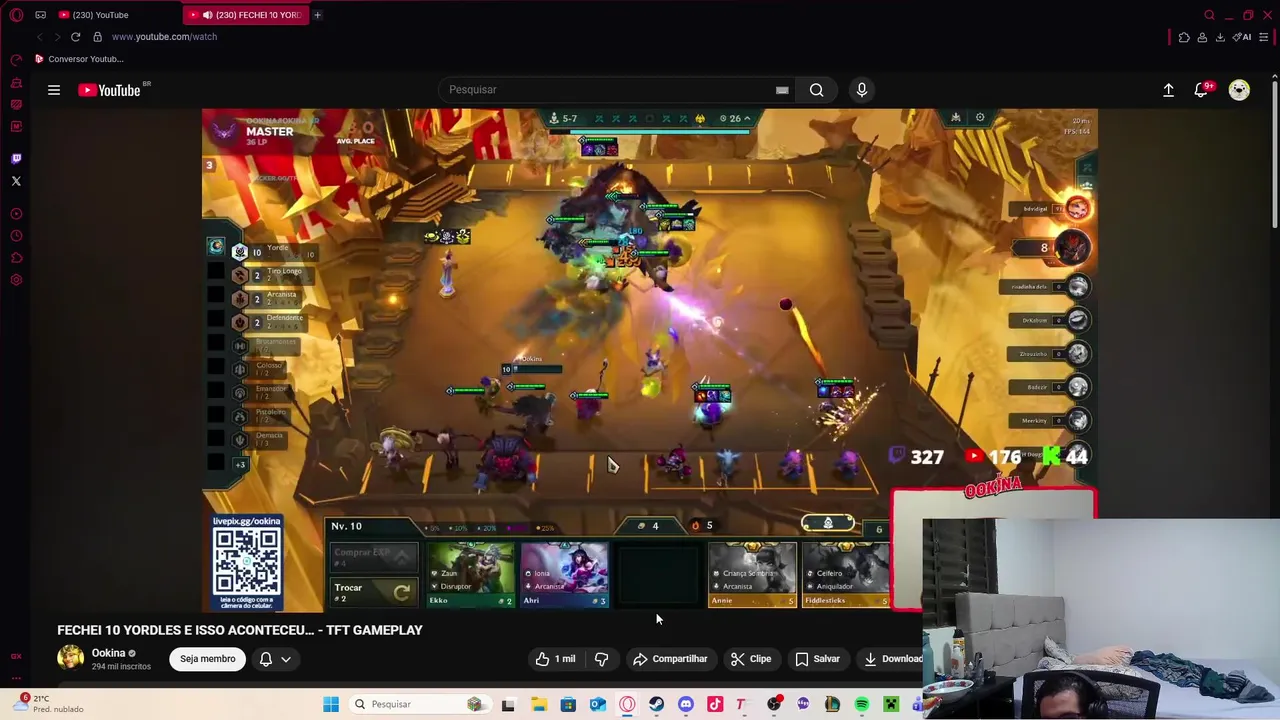Expand the notification bell dropdown for channel

pos(275,659)
